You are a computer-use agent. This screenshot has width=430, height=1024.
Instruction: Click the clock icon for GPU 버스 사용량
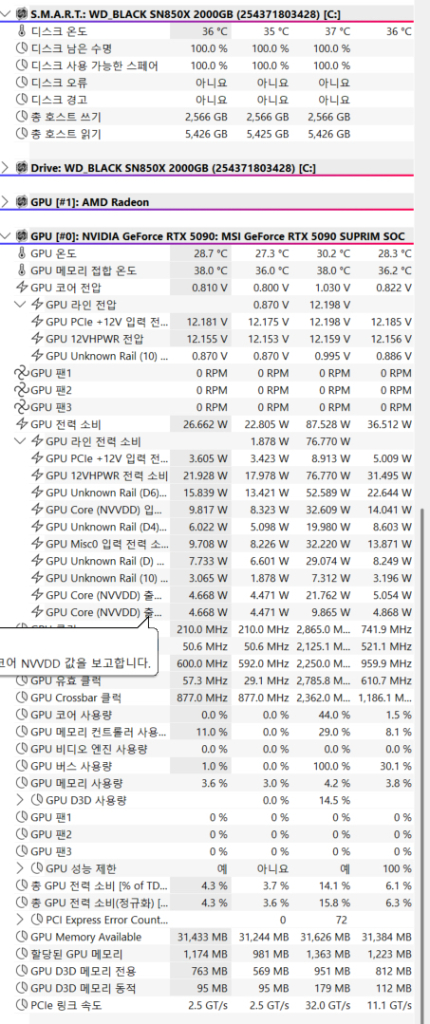pos(21,766)
